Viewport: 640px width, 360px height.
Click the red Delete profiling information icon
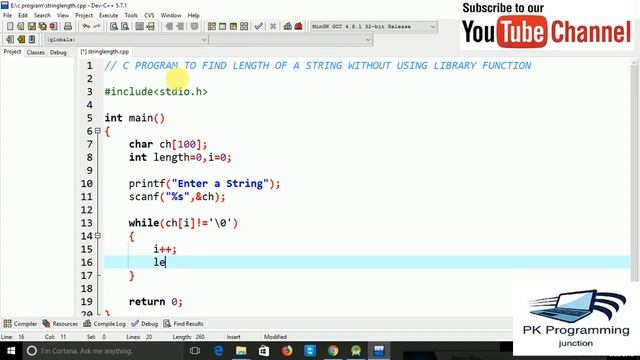tap(299, 27)
